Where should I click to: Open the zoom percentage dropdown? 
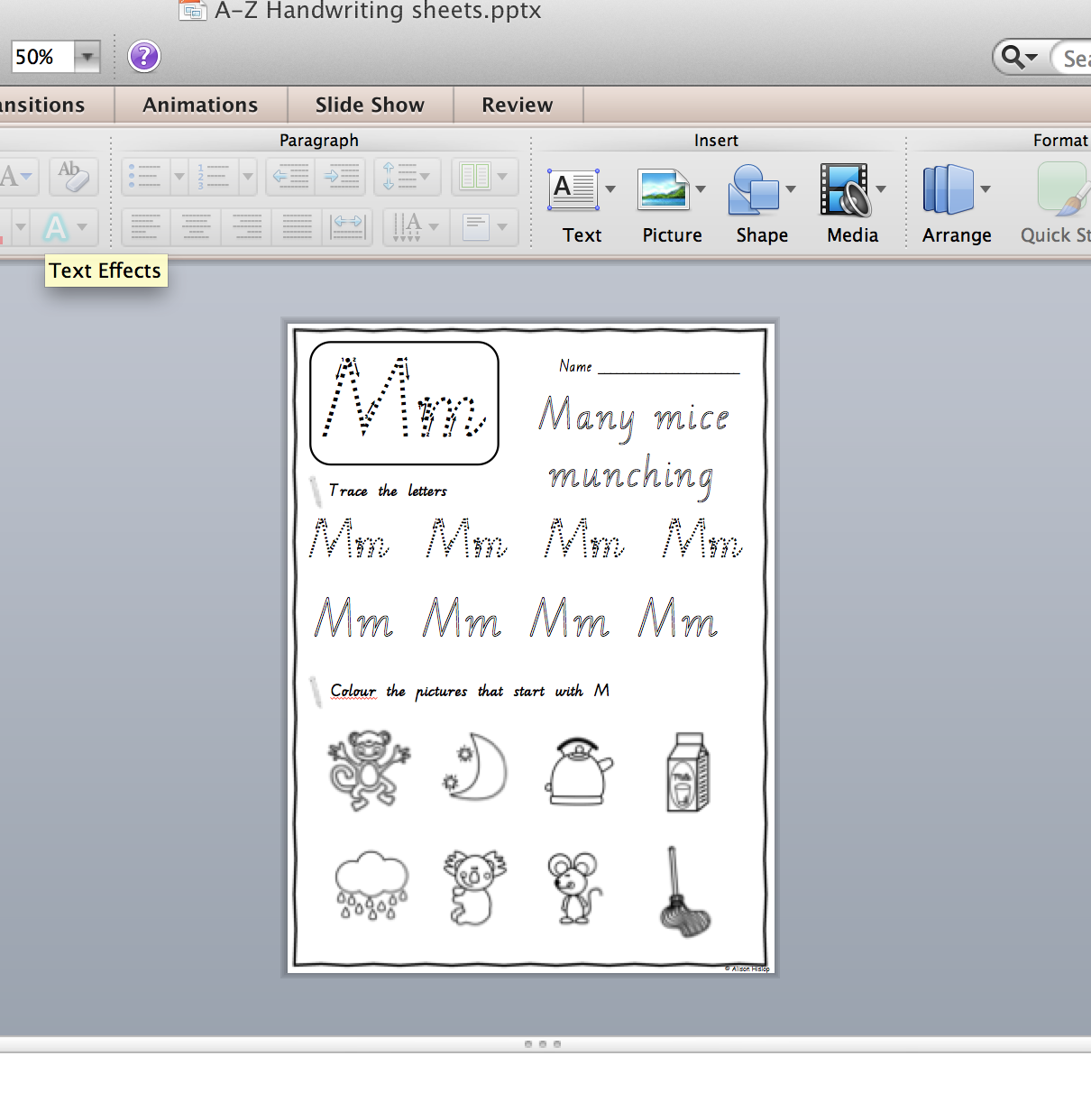[87, 56]
